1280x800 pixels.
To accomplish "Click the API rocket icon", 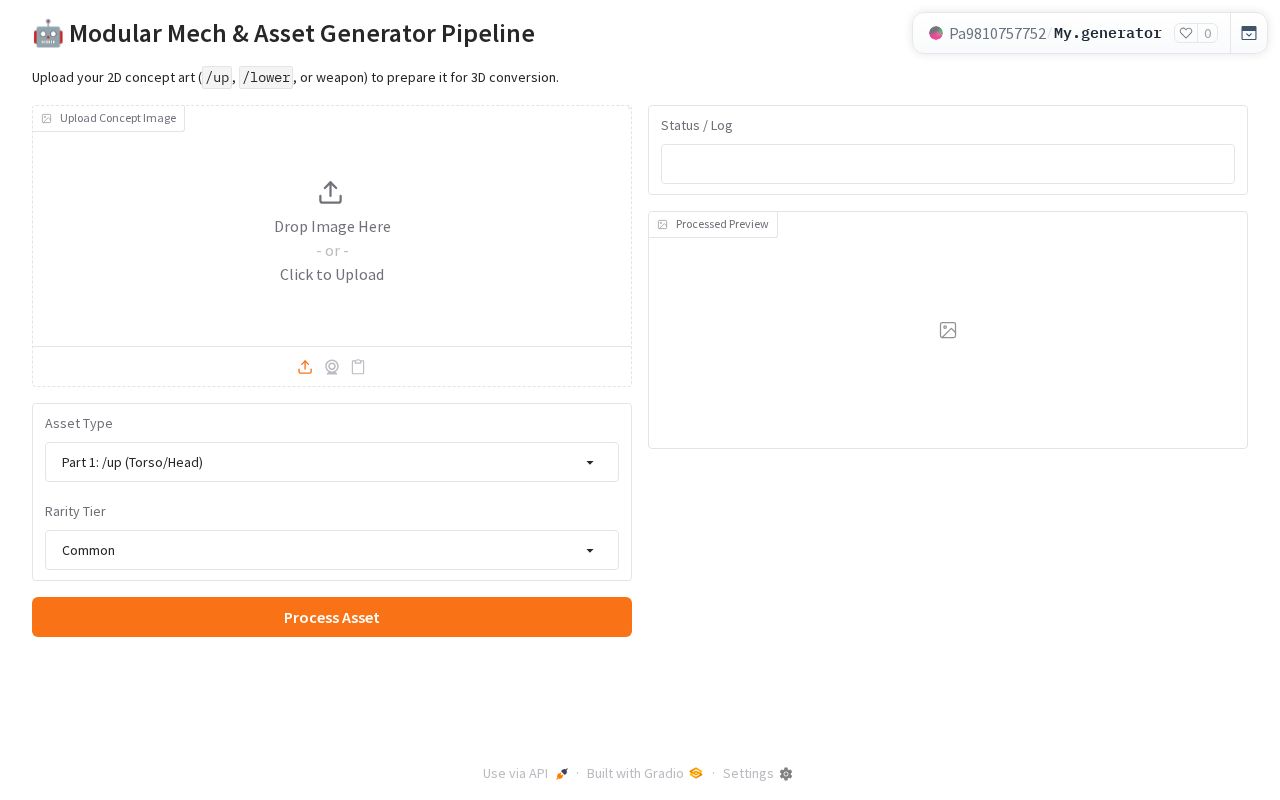I will tap(562, 774).
